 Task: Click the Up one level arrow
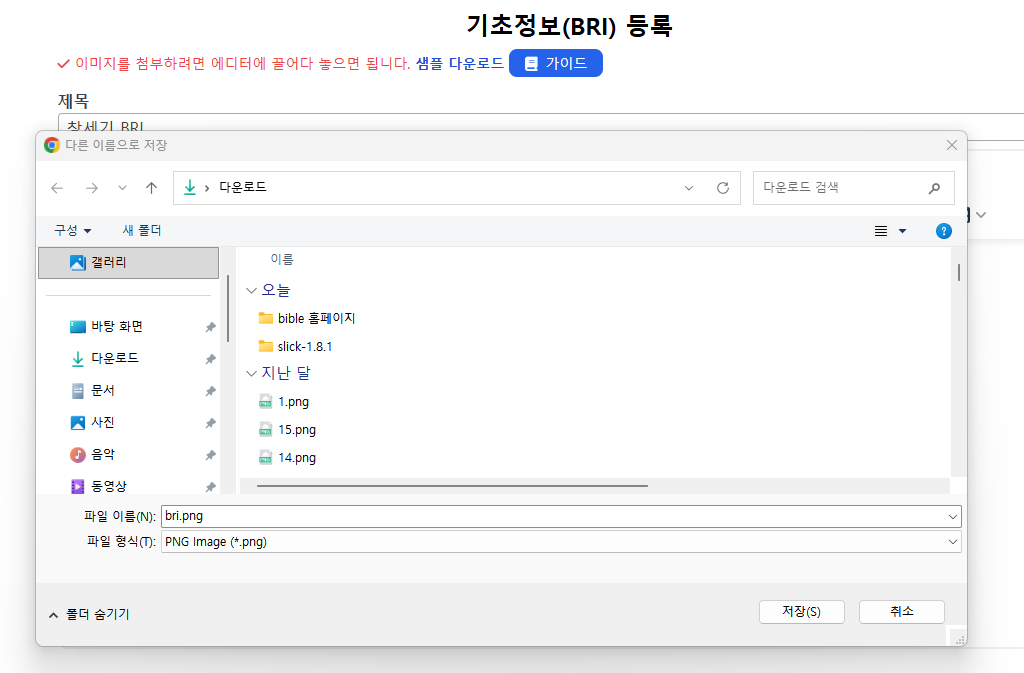tap(151, 188)
